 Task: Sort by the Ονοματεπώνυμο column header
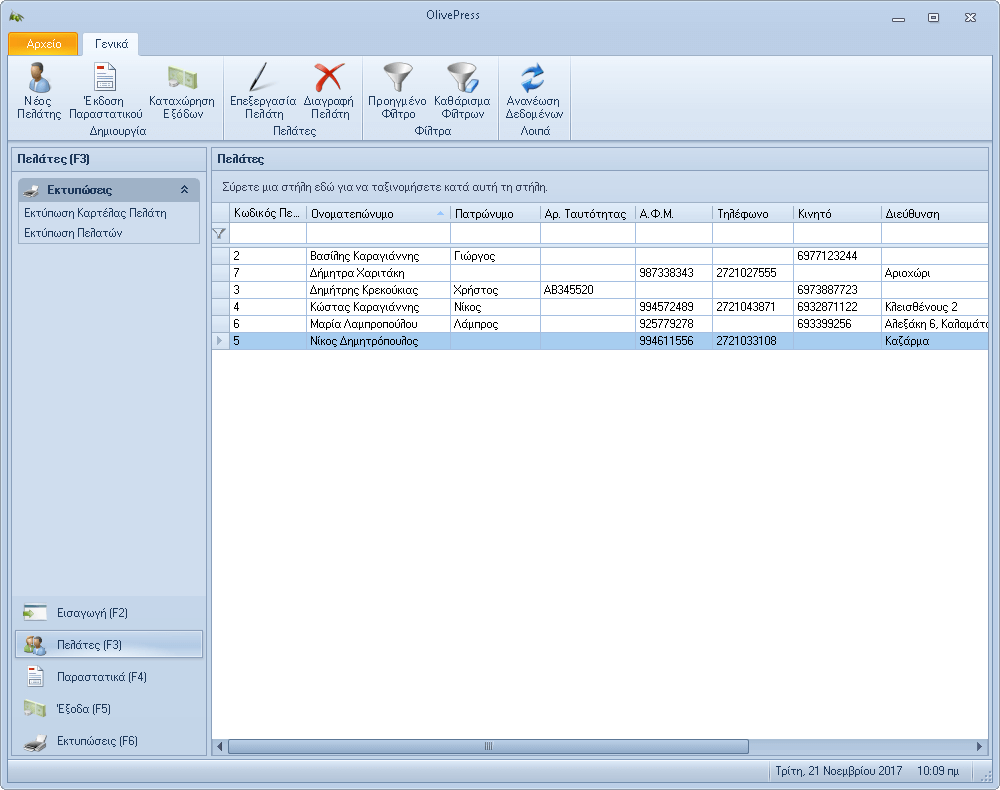370,213
